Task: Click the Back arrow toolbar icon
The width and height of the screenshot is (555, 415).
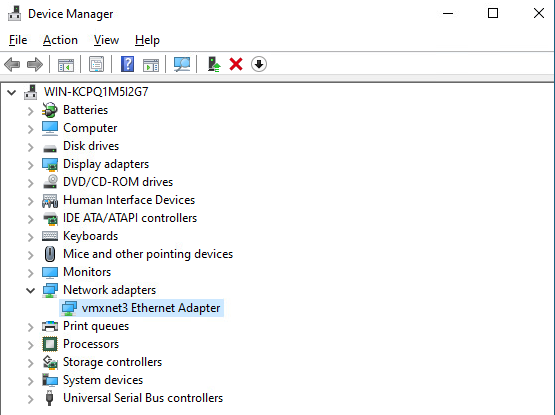Action: click(x=12, y=64)
